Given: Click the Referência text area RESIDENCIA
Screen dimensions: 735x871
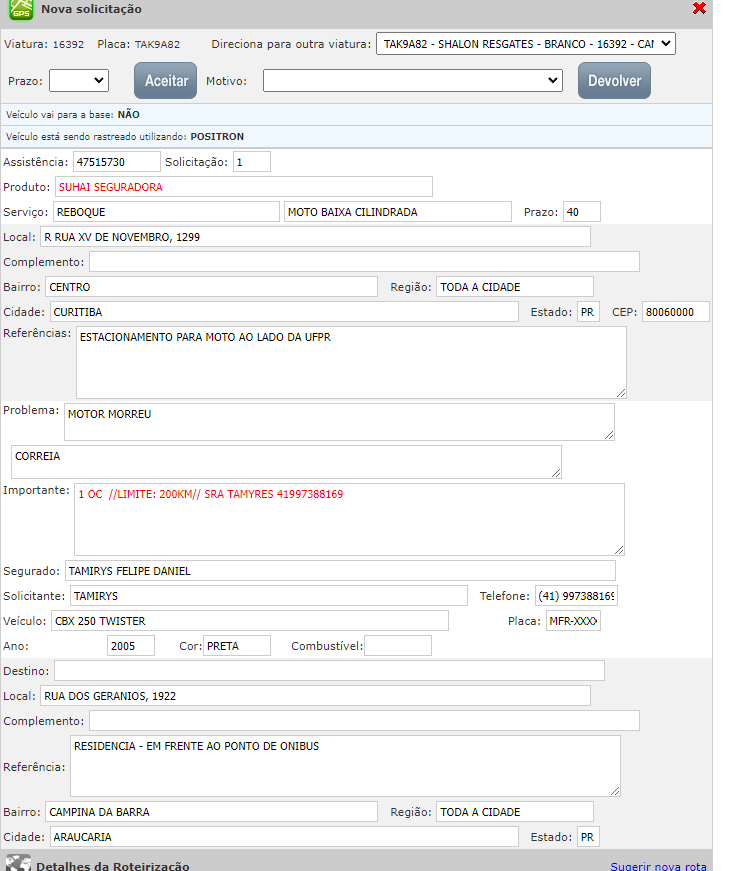Looking at the screenshot, I should pyautogui.click(x=345, y=766).
